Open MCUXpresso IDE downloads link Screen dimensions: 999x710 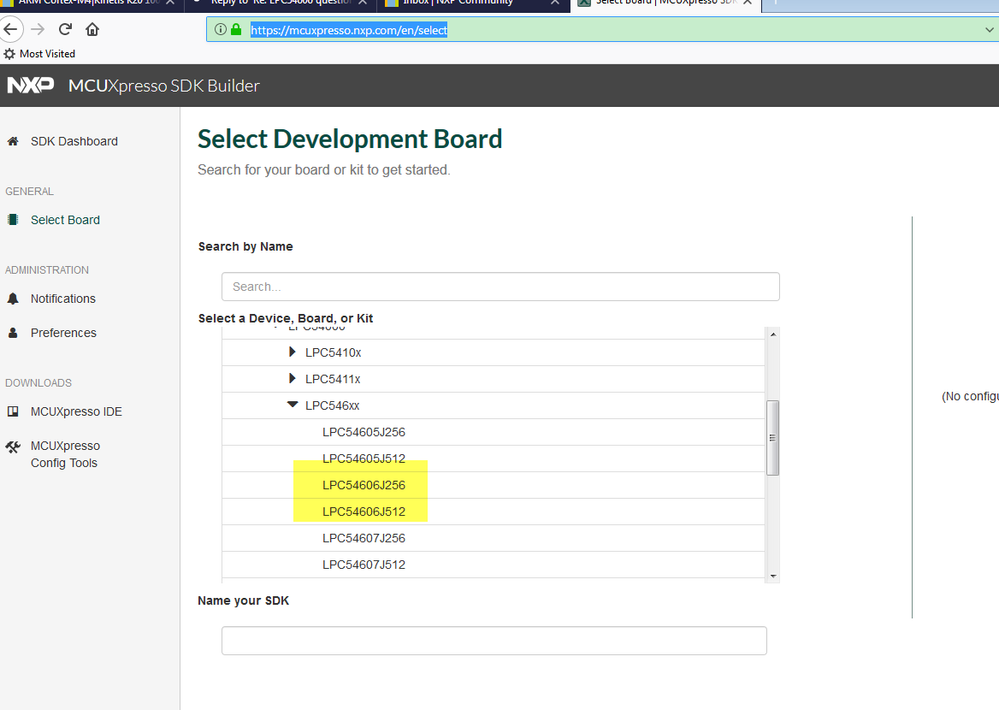76,412
